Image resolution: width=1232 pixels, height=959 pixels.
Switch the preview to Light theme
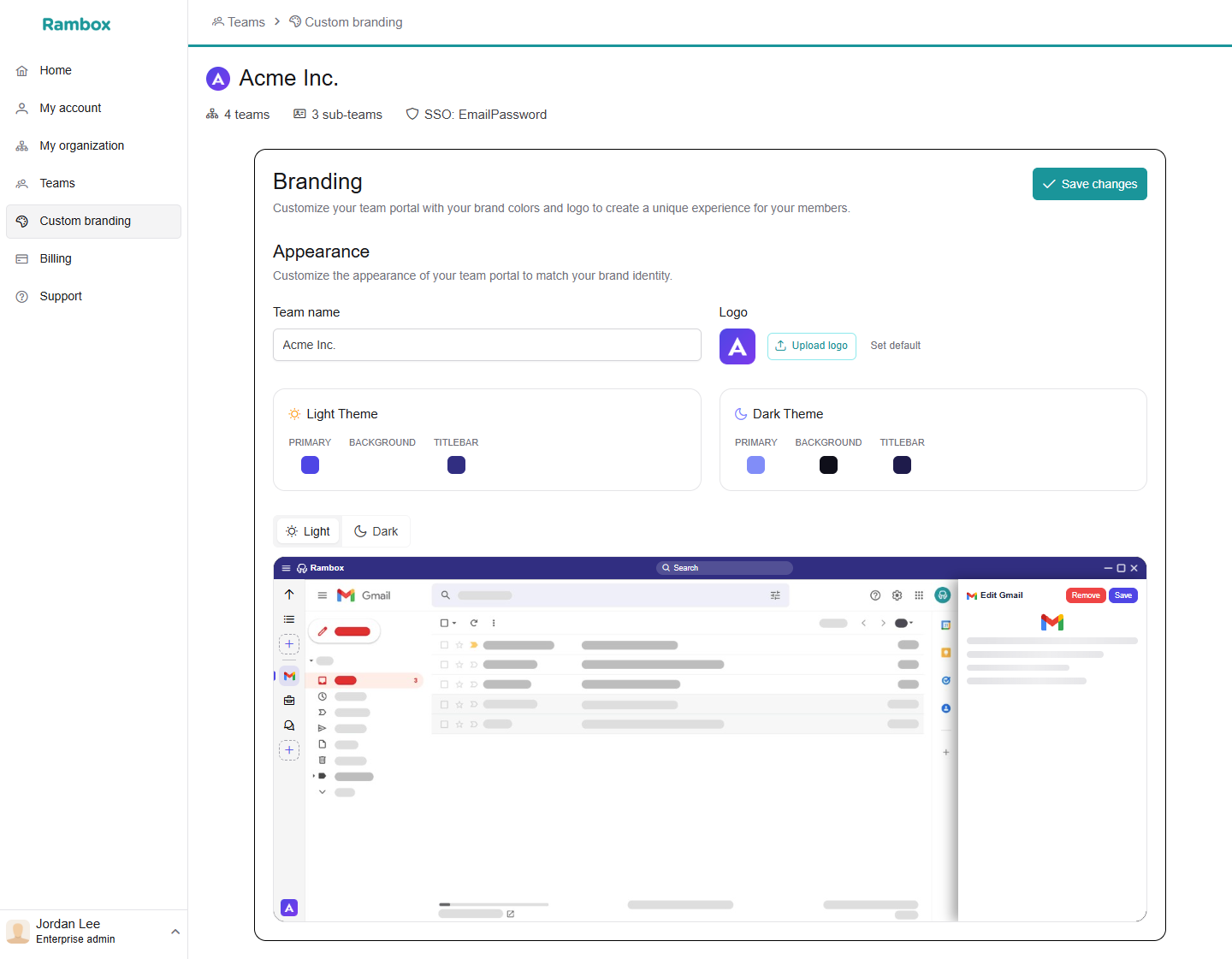(x=308, y=531)
